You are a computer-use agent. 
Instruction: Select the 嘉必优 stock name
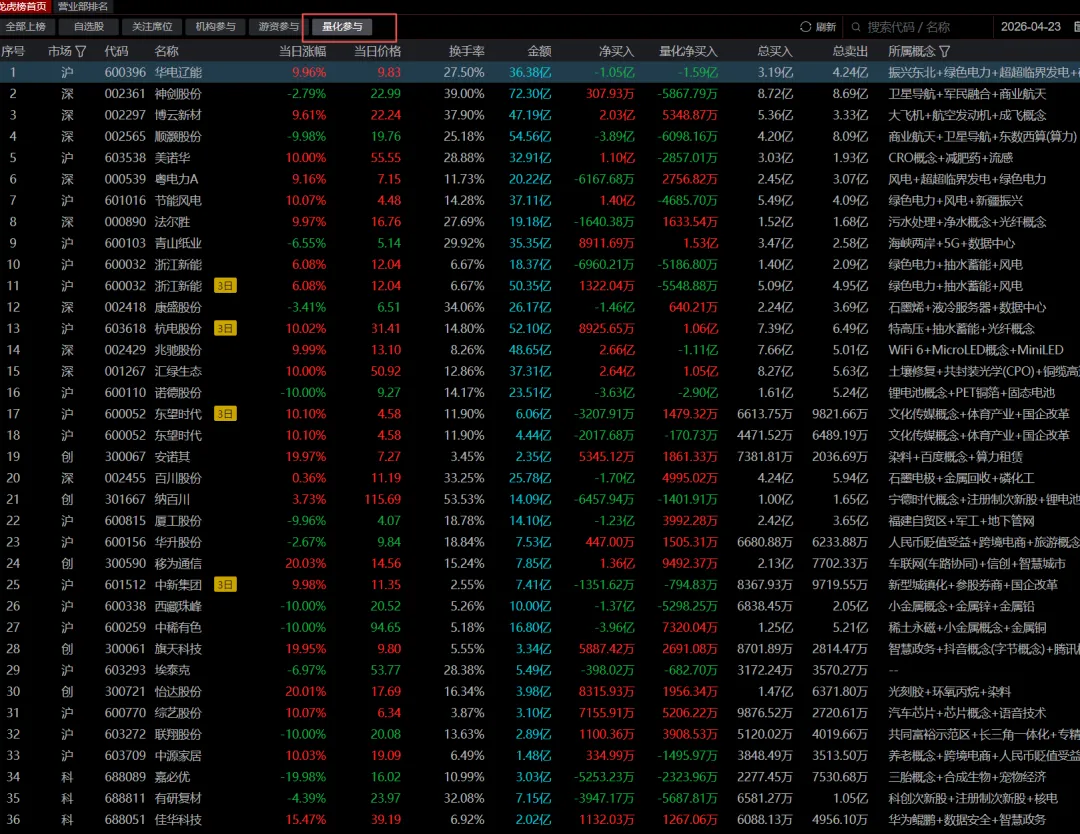point(172,777)
